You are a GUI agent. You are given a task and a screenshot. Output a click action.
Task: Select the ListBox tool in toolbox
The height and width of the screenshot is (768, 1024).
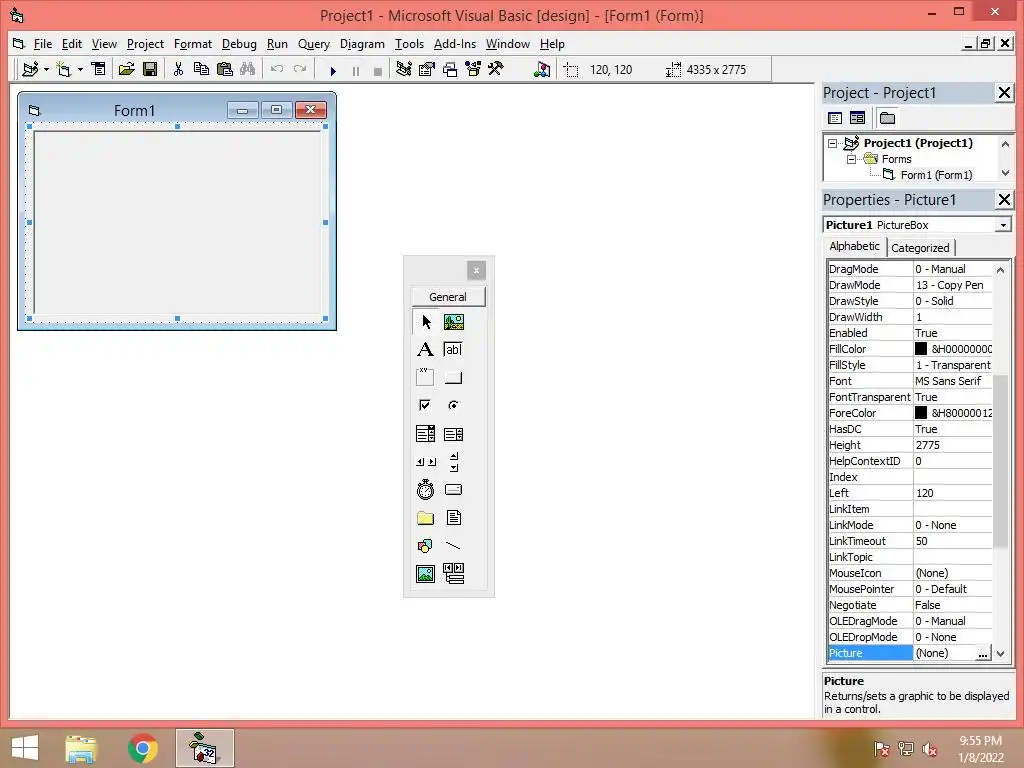click(454, 434)
